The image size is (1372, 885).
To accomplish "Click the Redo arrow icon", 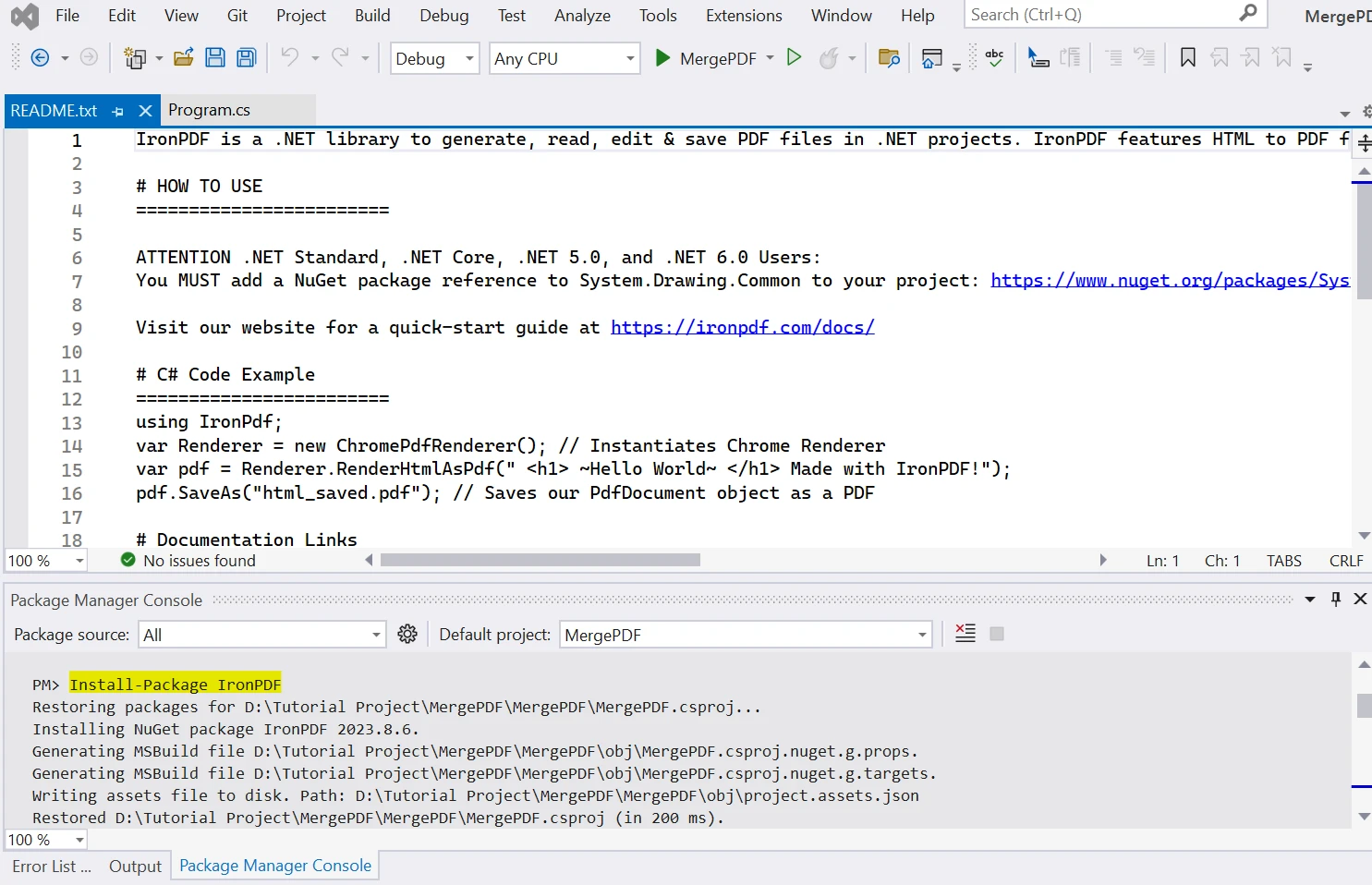I will pos(340,57).
